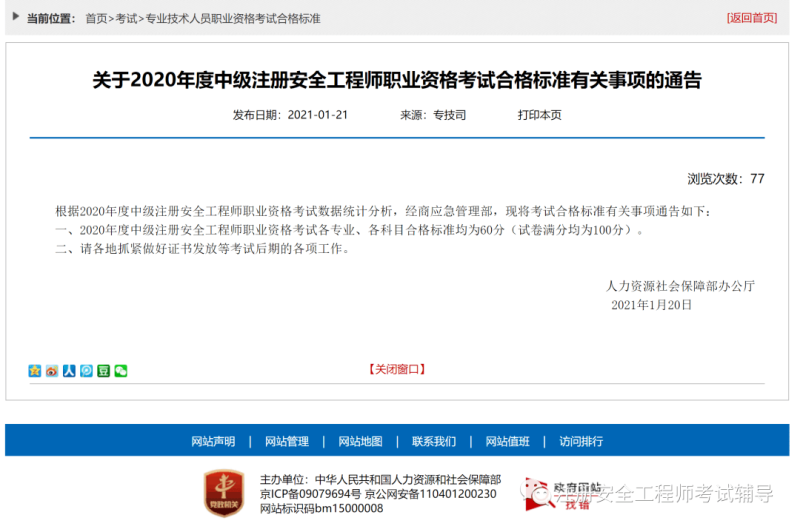The width and height of the screenshot is (800, 529).
Task: Open 访问排行 in the footer bar
Action: 581,441
